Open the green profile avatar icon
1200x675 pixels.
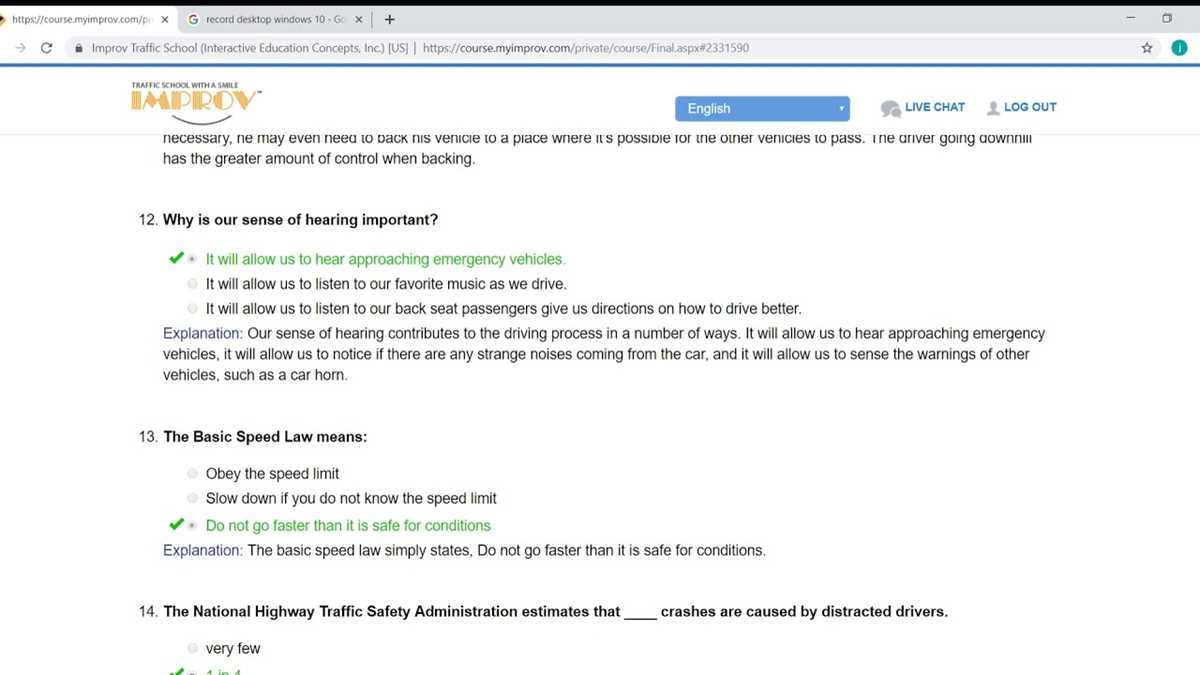pyautogui.click(x=1180, y=47)
